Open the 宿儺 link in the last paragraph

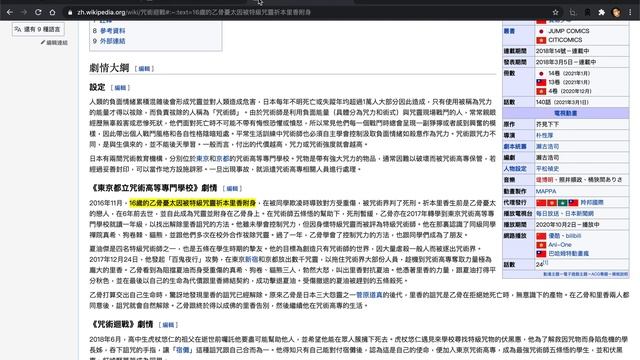(x=183, y=350)
